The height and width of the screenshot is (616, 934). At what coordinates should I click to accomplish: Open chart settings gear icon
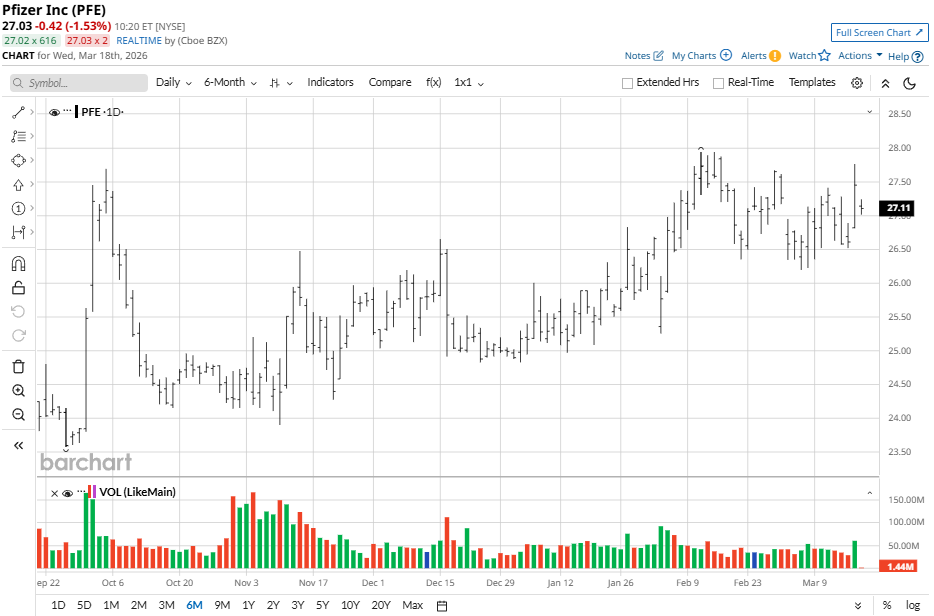click(857, 83)
